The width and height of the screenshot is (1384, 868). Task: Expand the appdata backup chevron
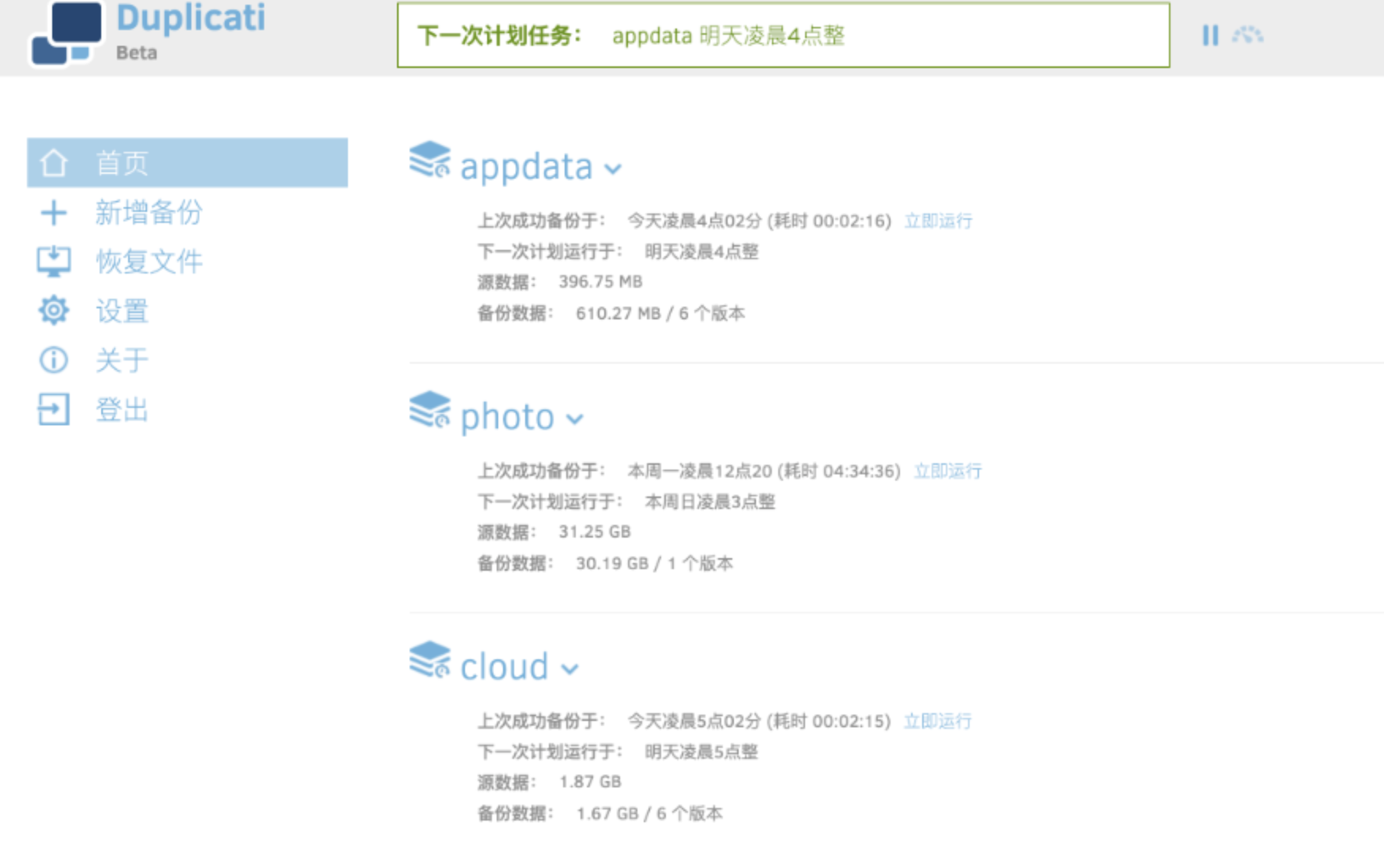pos(613,168)
